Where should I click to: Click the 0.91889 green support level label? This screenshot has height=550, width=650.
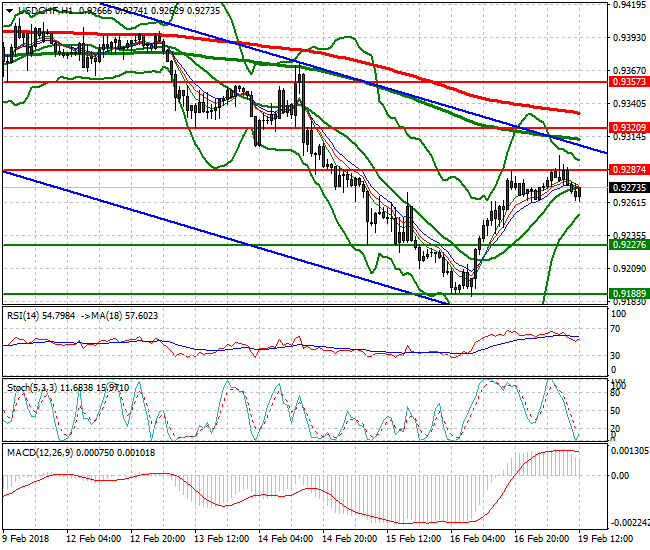[x=629, y=294]
